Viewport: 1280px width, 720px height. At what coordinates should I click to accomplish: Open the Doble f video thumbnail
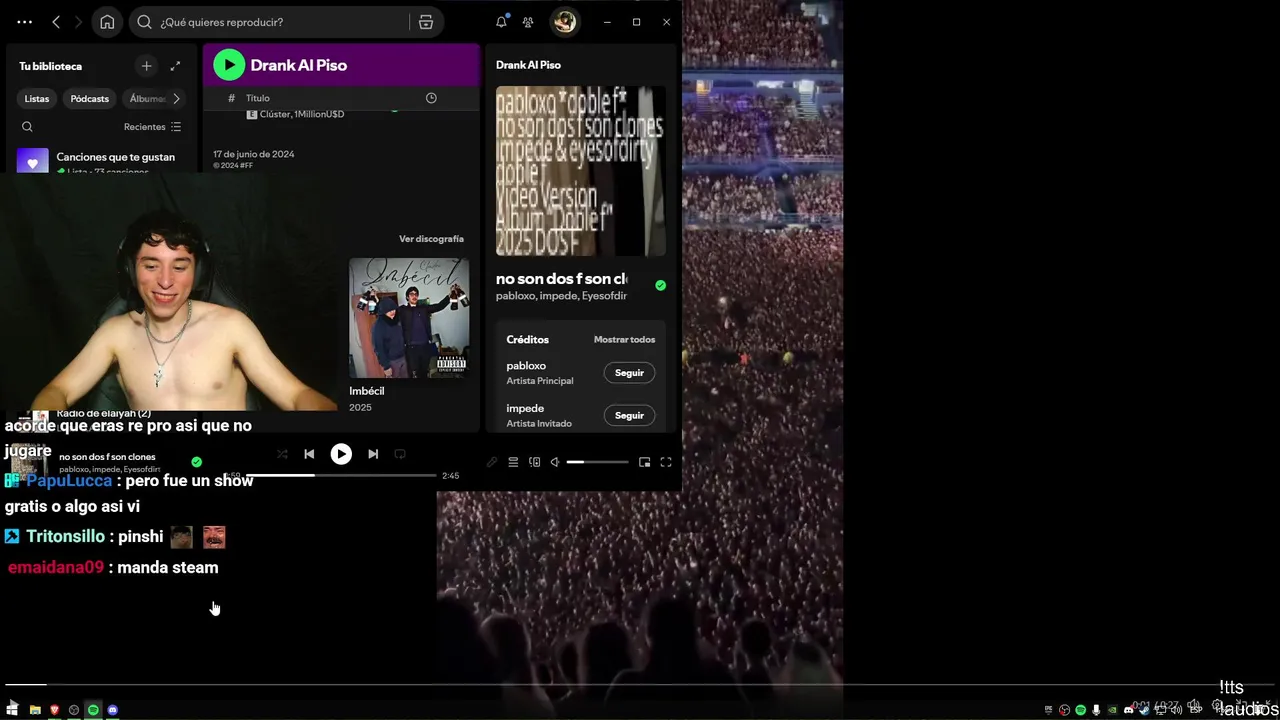(581, 171)
